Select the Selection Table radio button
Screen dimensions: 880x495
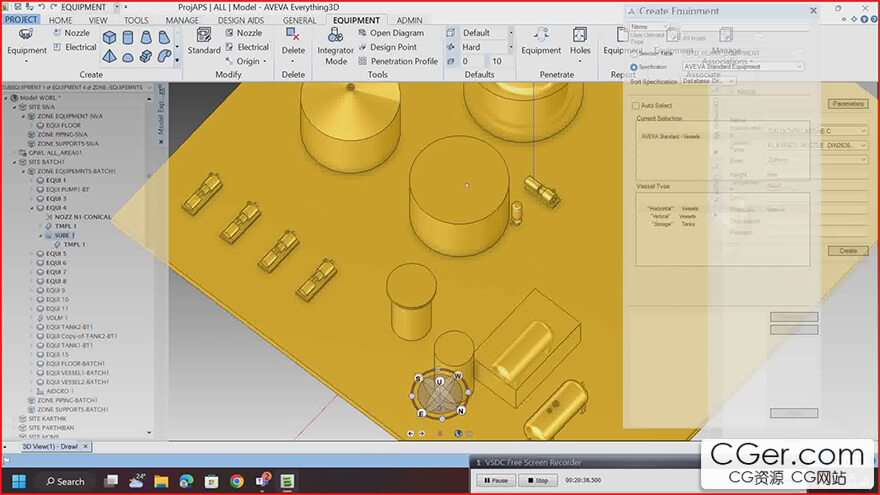click(634, 54)
